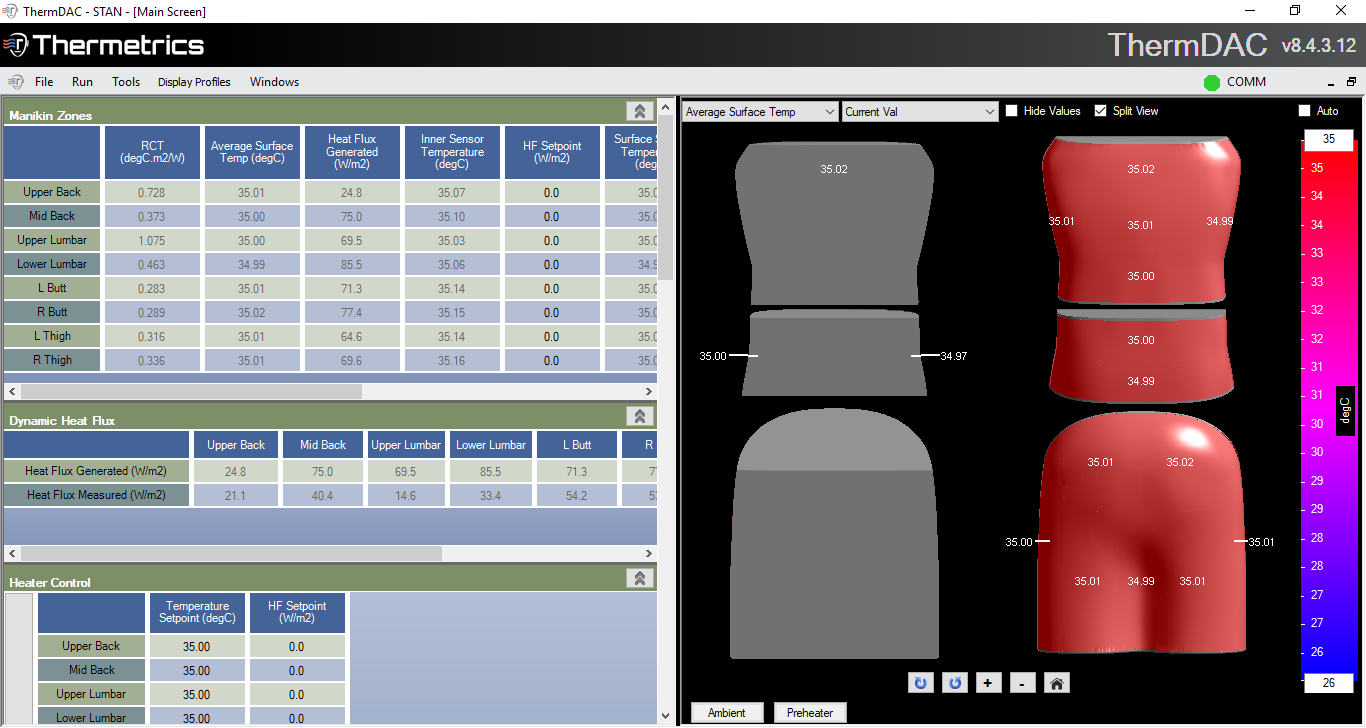Viewport: 1366px width, 728px height.
Task: Click the Heat Flux Measured row header
Action: pos(97,495)
